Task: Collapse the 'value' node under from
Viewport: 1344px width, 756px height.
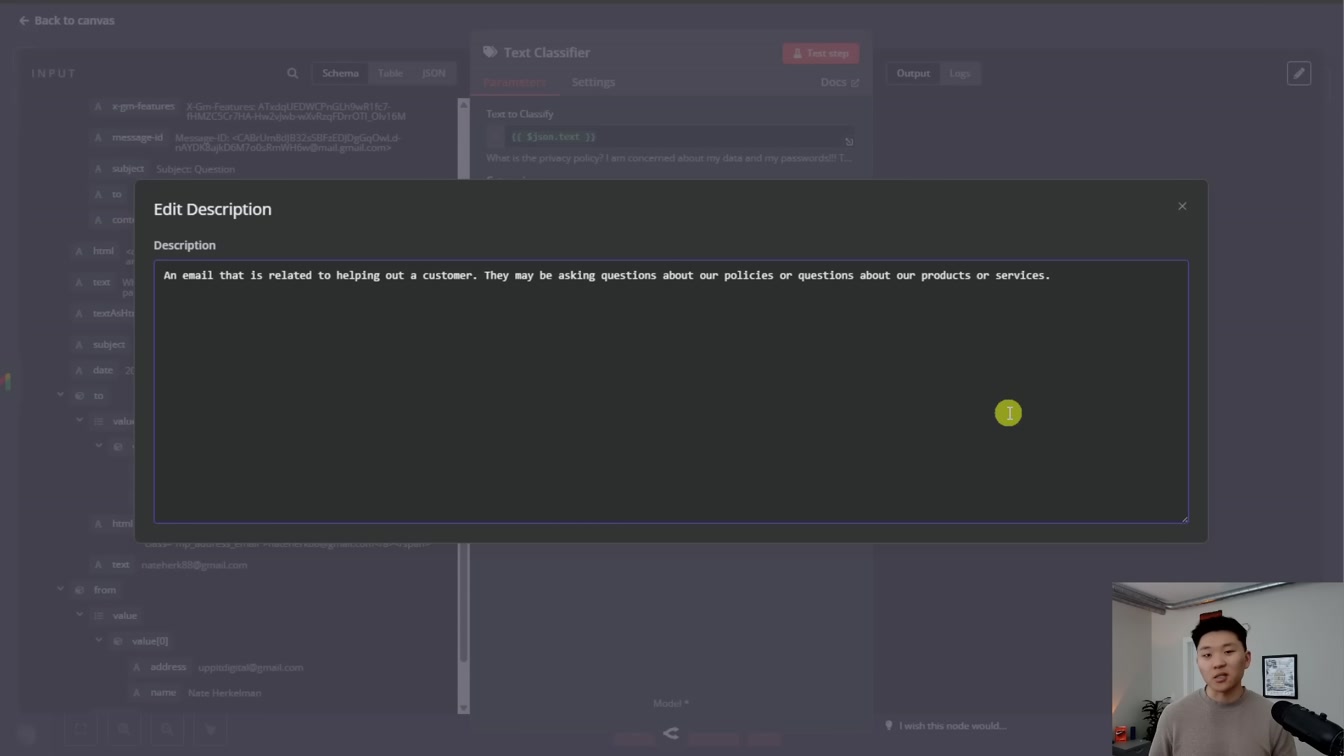Action: coord(79,615)
